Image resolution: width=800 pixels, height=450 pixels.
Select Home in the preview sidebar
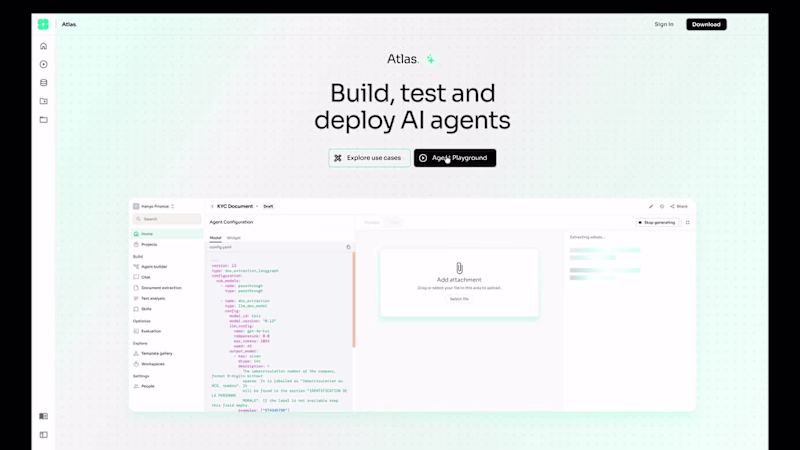pyautogui.click(x=167, y=234)
